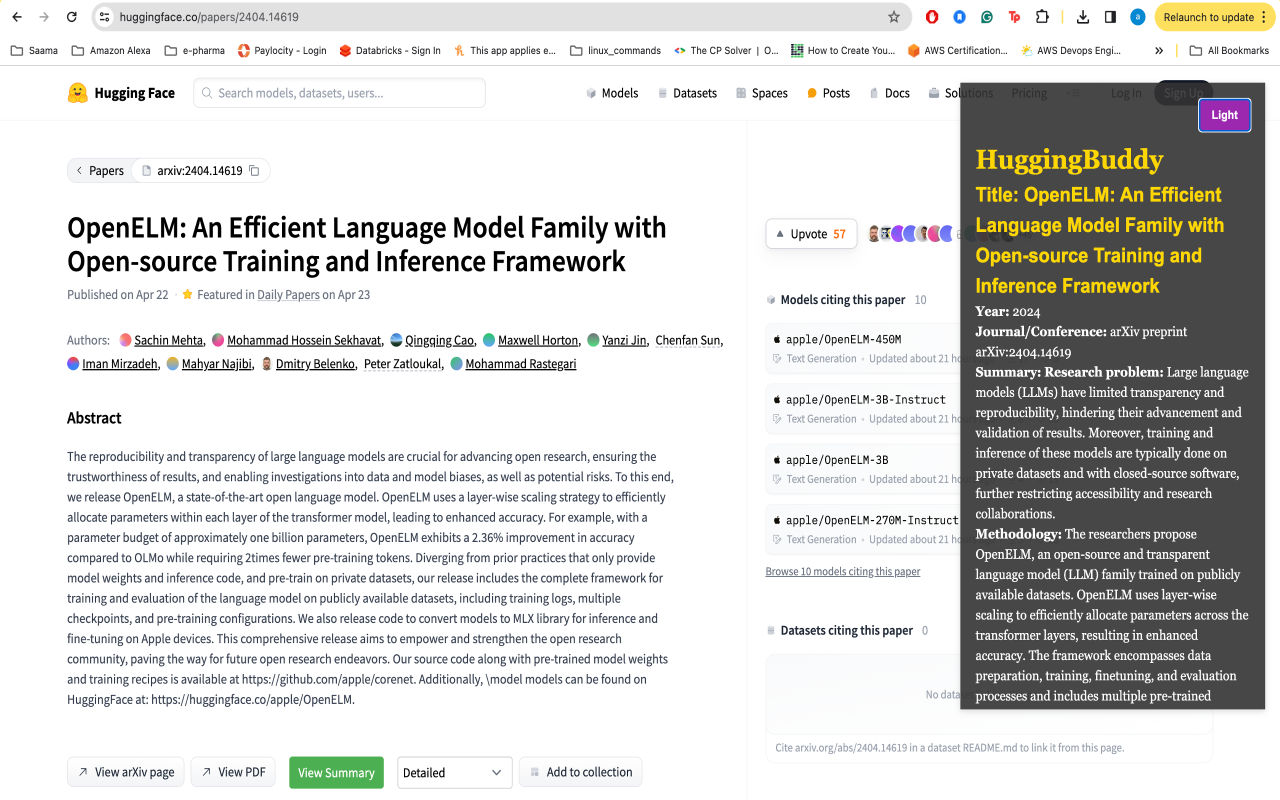Click the browser forward arrow
This screenshot has width=1280, height=800.
pyautogui.click(x=44, y=17)
